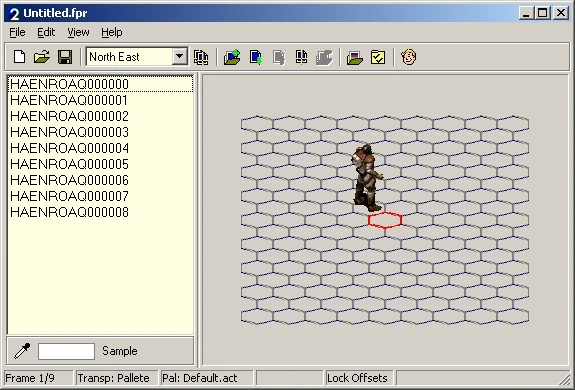Click the Lock Offsets status entry
The width and height of the screenshot is (575, 390).
[x=359, y=378]
